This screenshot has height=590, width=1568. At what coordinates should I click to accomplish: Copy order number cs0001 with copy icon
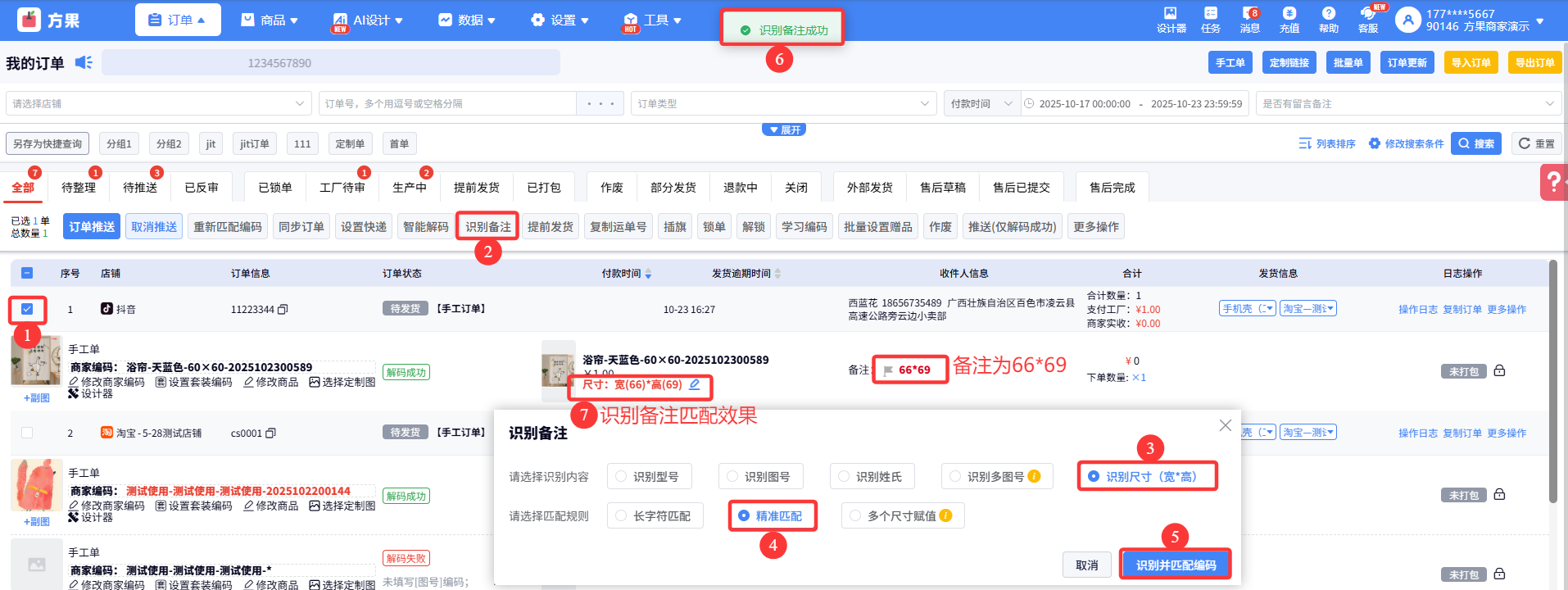(x=271, y=433)
